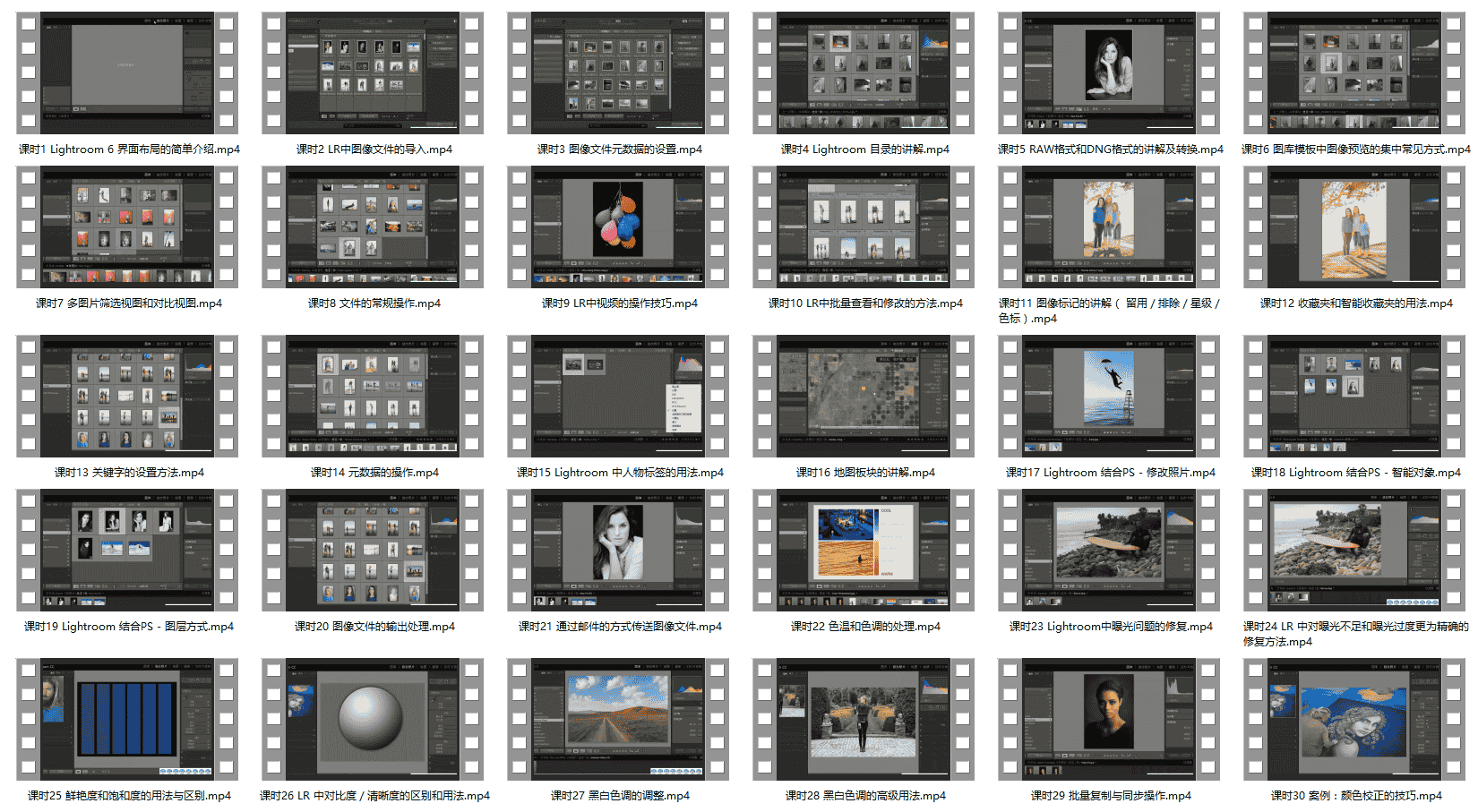Select thumbnail 课时18 Lightroom 结合PS - 智能对象

tap(1354, 396)
